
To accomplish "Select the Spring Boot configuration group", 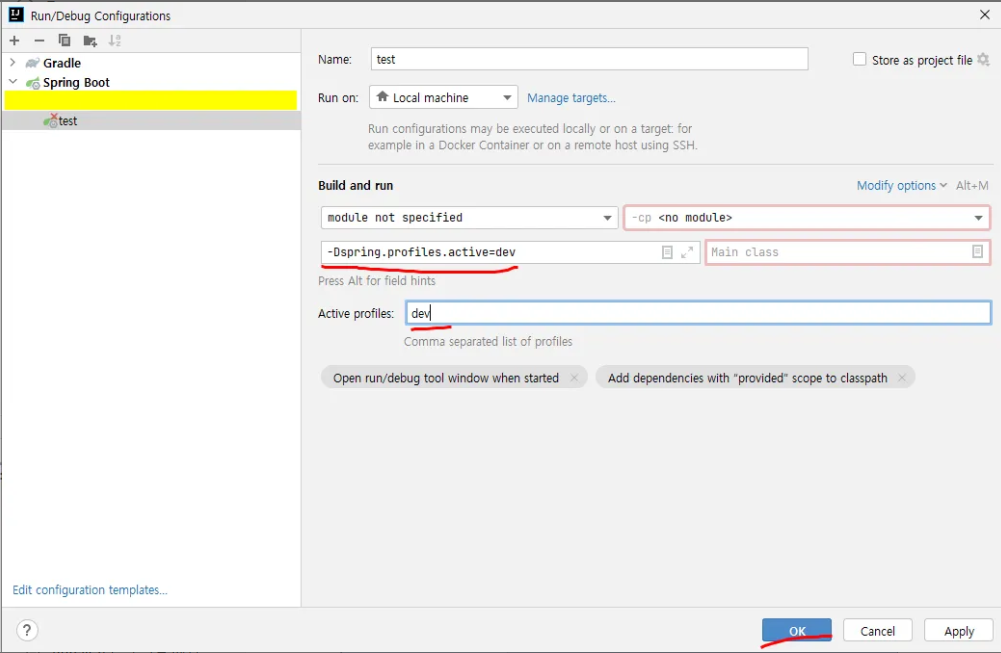I will (x=76, y=82).
